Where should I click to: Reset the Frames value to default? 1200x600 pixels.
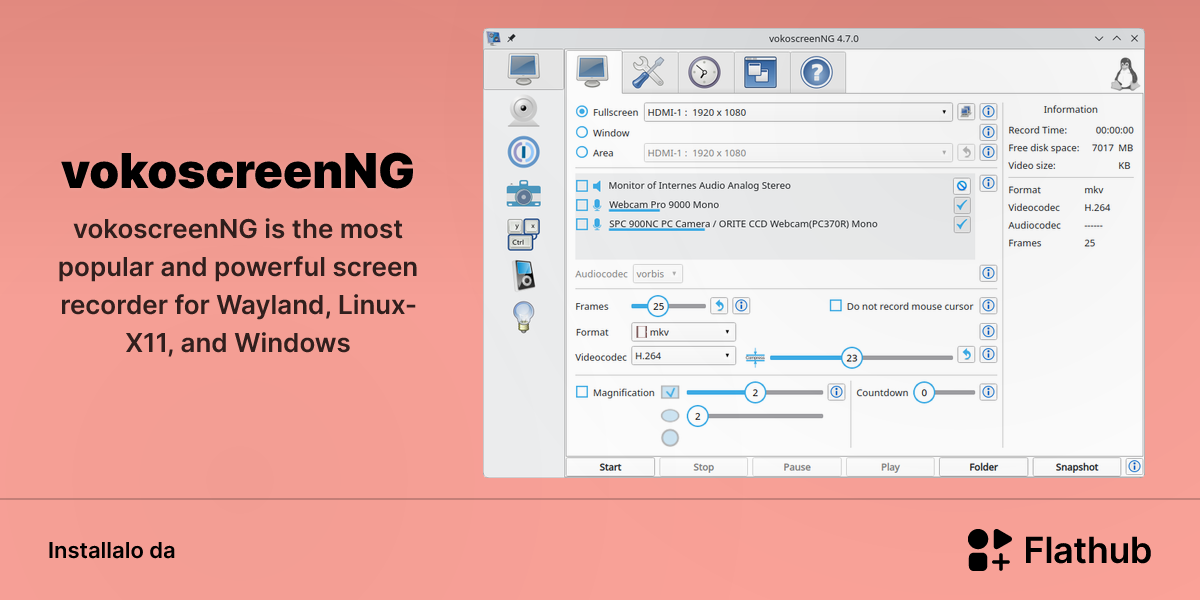coord(719,306)
